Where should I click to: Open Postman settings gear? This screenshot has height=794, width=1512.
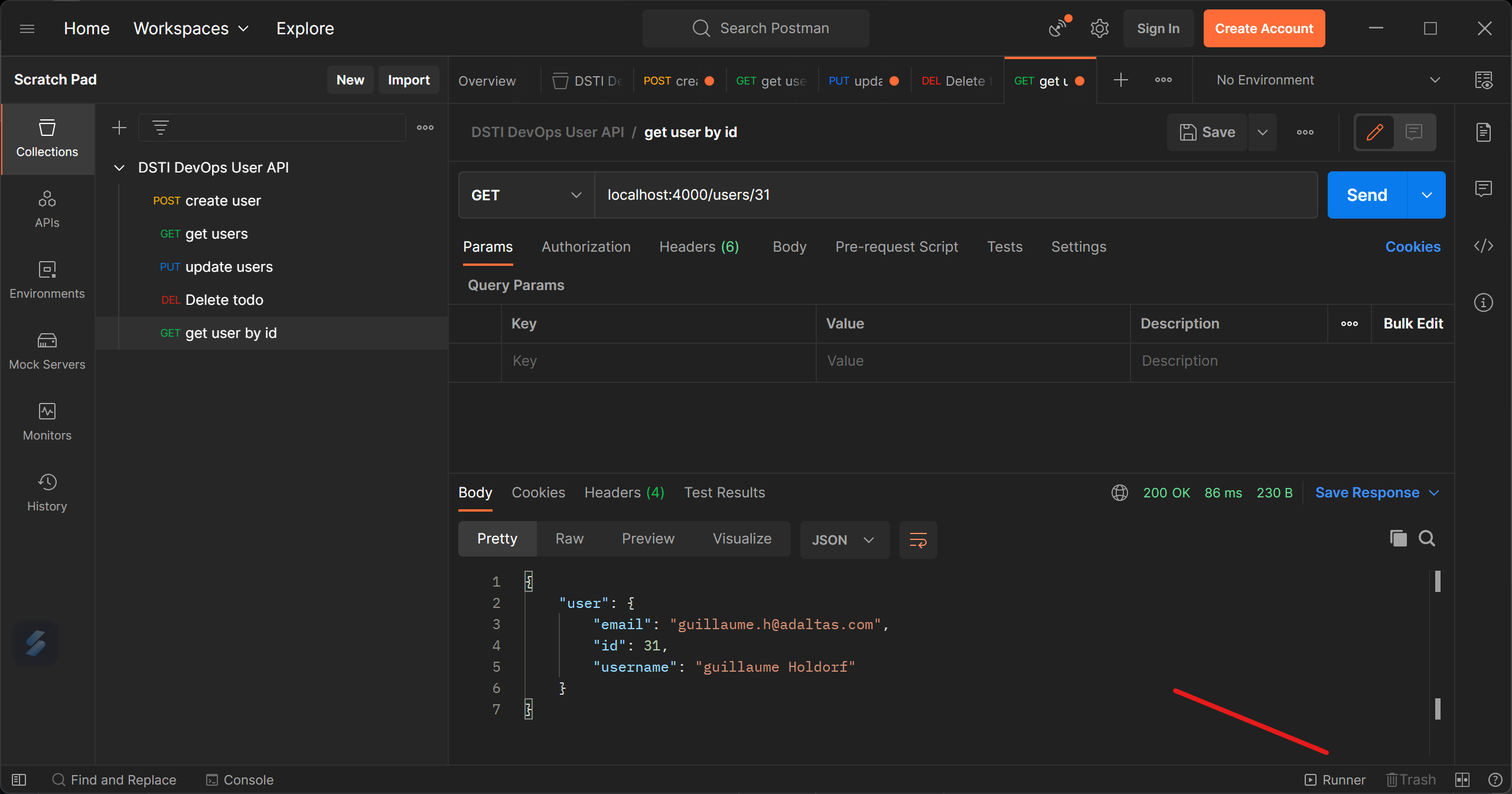1100,28
